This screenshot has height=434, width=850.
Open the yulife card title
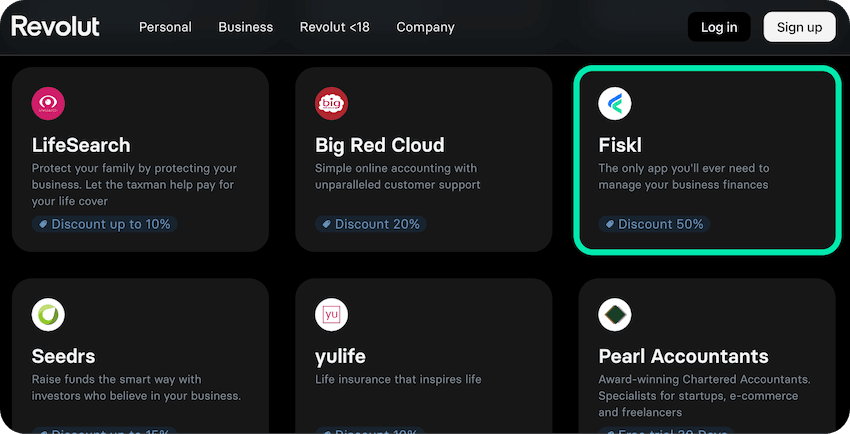click(x=340, y=357)
